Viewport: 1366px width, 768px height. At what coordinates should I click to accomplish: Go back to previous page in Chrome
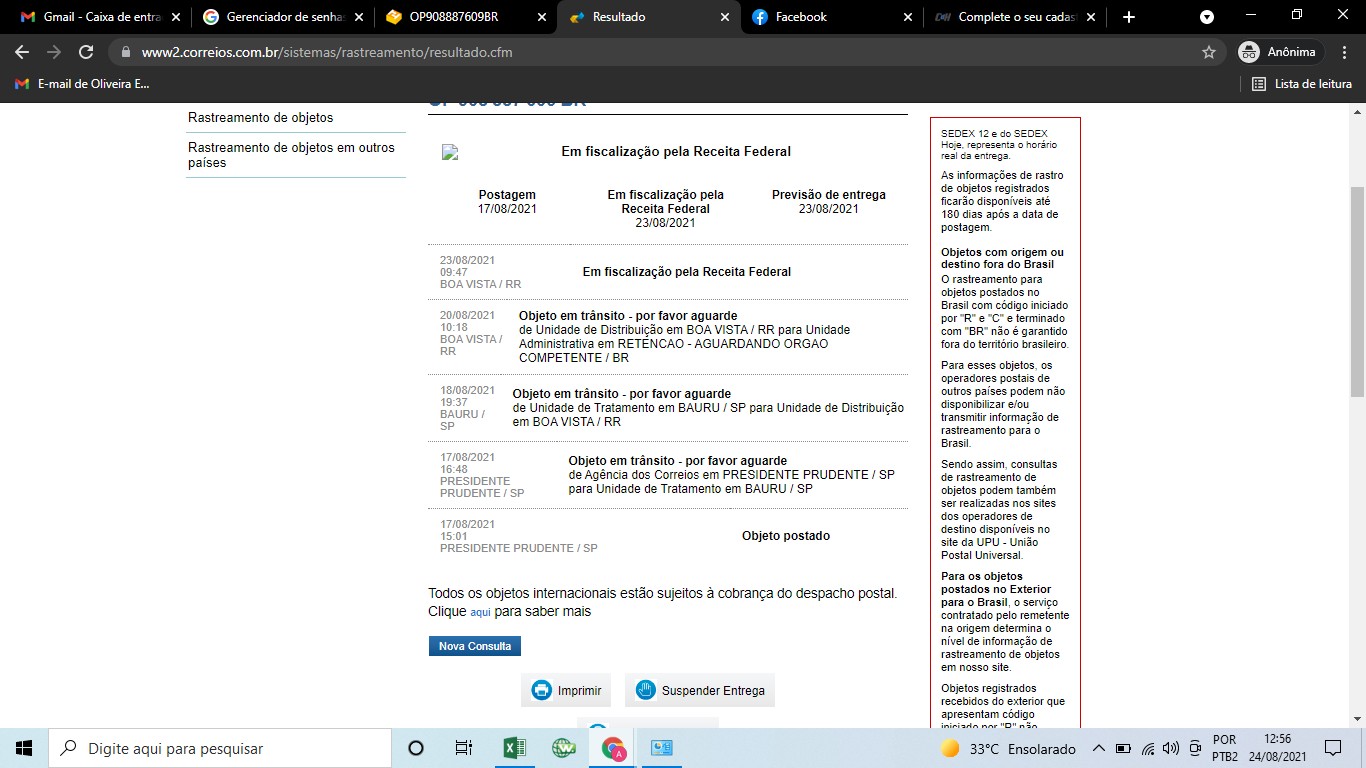(22, 52)
